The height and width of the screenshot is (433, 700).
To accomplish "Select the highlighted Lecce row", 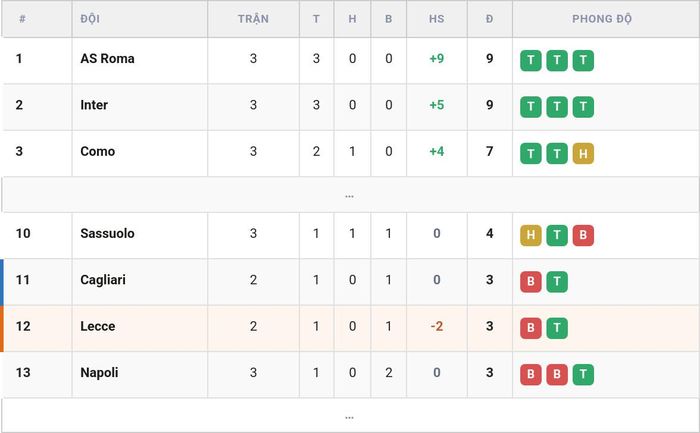I will (x=350, y=328).
